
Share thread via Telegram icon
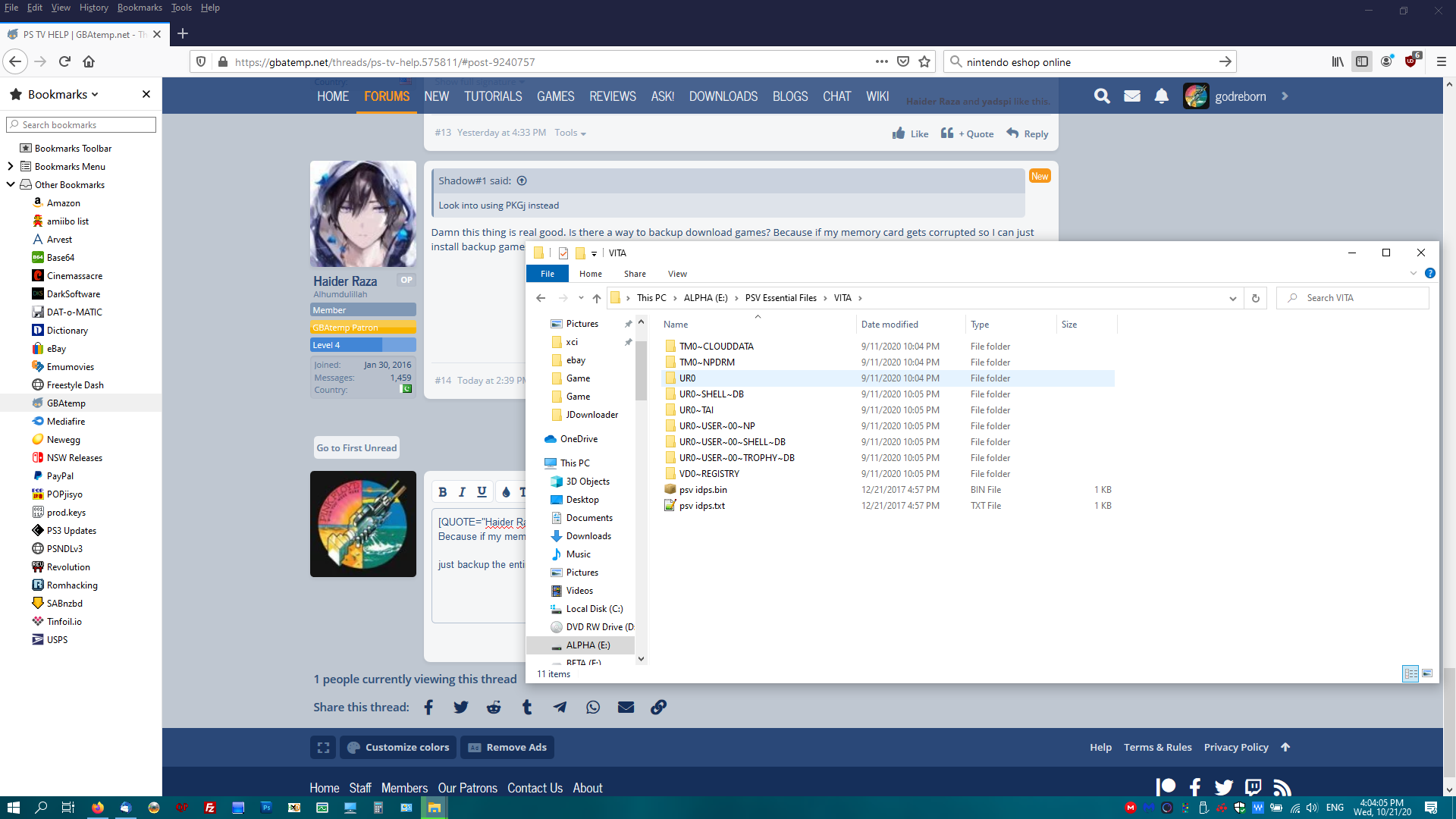(560, 707)
